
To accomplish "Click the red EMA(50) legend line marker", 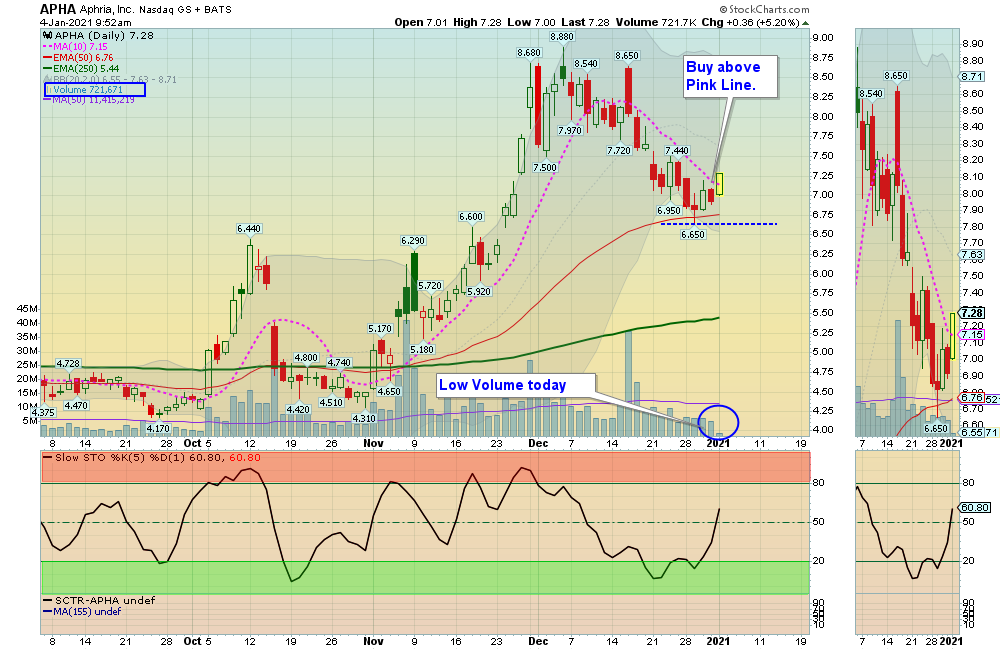I will (x=47, y=58).
